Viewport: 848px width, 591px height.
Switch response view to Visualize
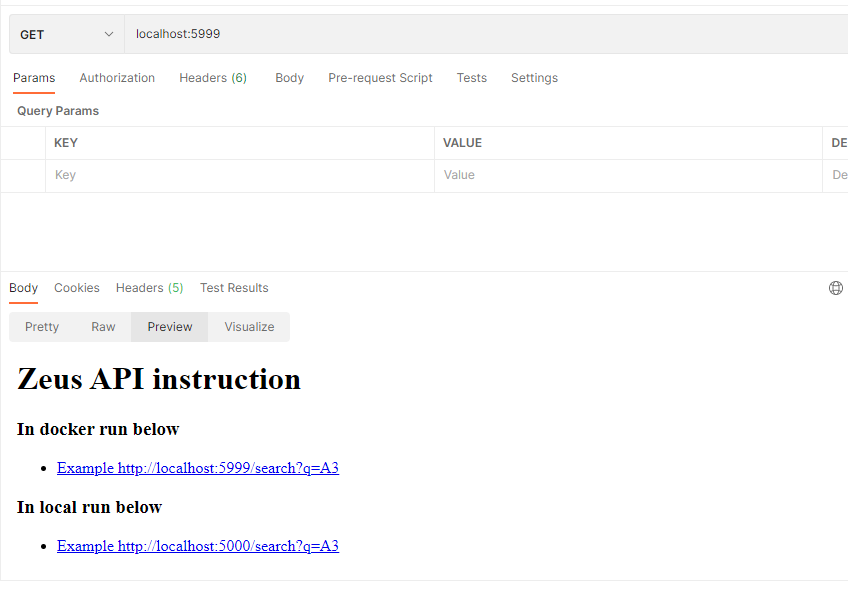249,327
